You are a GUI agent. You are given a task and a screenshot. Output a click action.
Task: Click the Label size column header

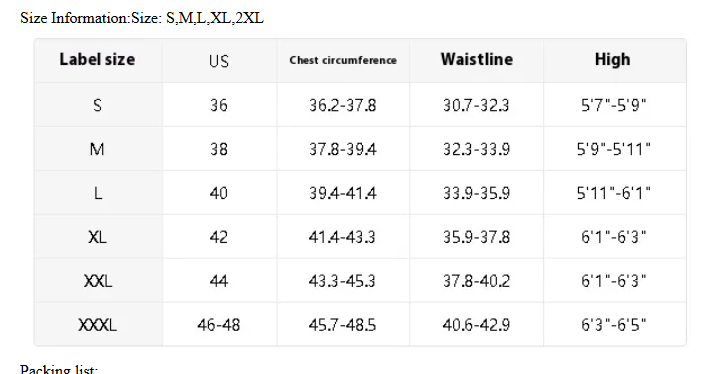pyautogui.click(x=97, y=59)
